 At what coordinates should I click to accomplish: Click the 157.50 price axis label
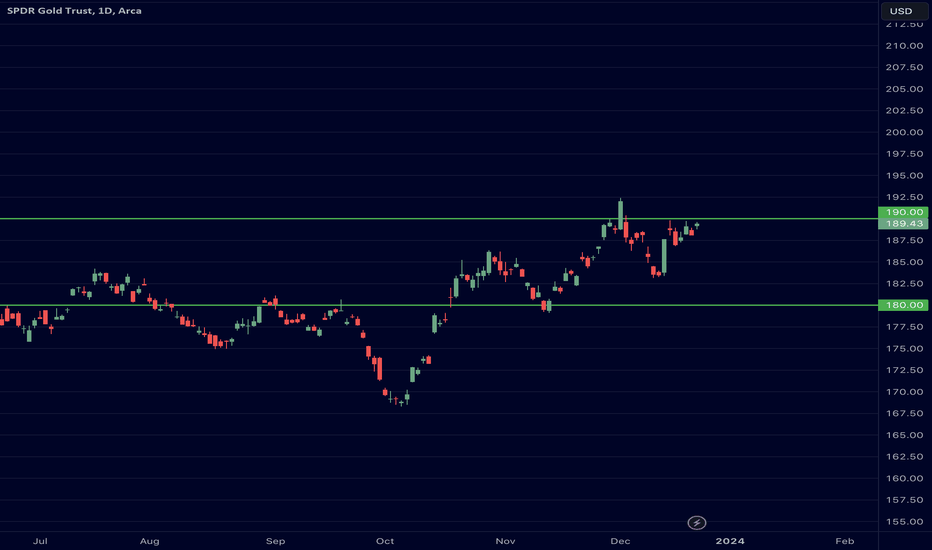[904, 500]
